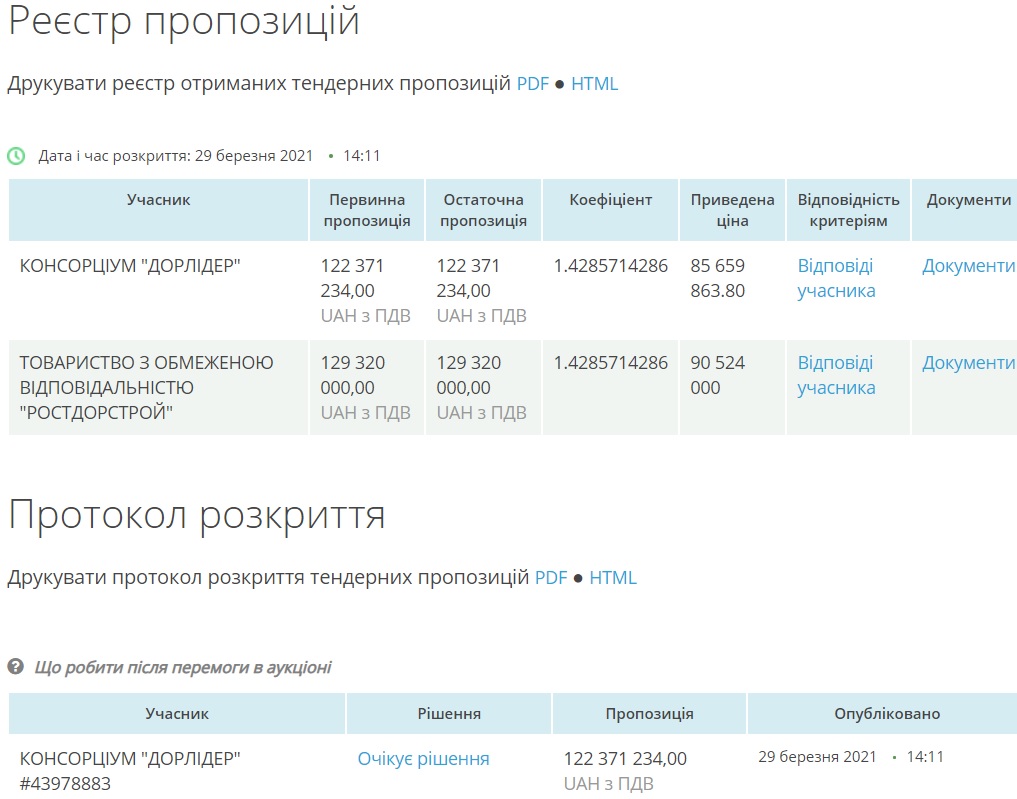Select the 'Первинна пропозиція' column header
The height and width of the screenshot is (799, 1017).
coord(367,210)
